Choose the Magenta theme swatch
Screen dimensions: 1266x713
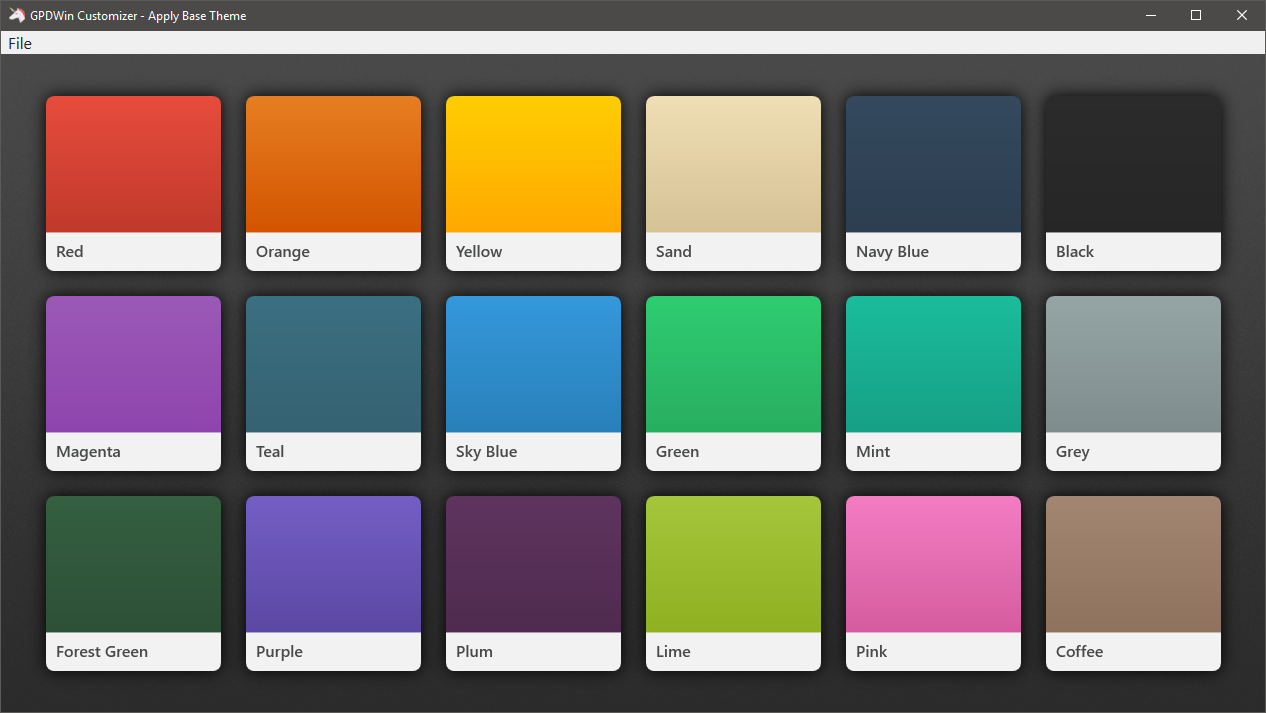click(x=133, y=383)
